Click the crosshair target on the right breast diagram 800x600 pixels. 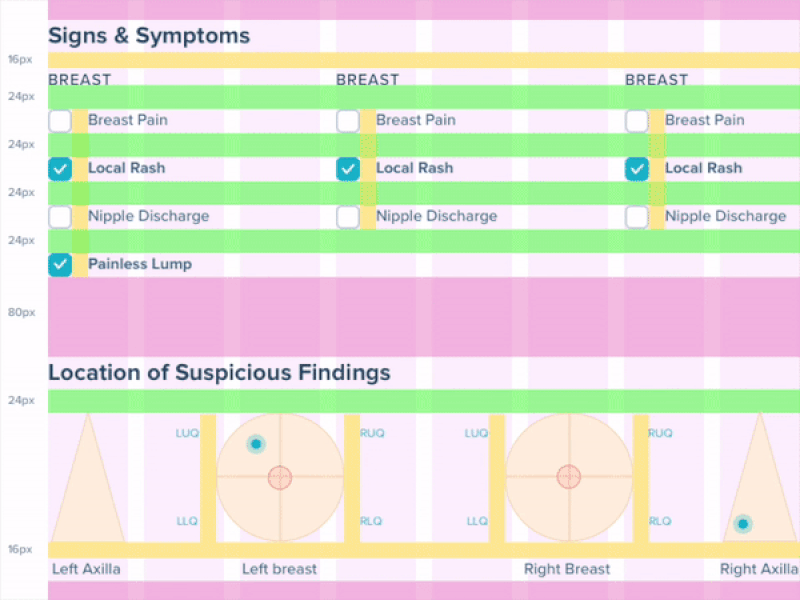567,477
